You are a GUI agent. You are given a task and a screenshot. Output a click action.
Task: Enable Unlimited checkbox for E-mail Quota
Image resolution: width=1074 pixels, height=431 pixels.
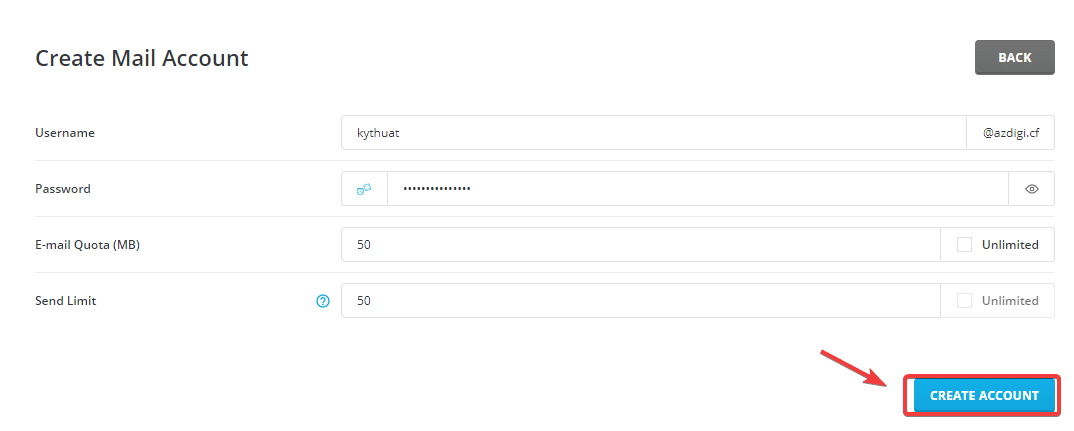964,244
